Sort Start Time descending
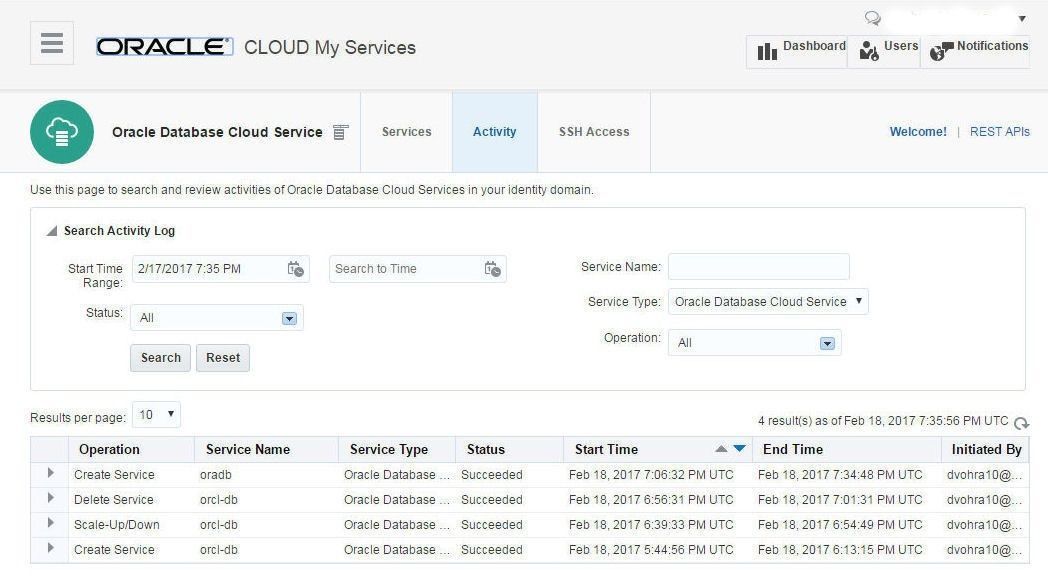 coord(739,448)
